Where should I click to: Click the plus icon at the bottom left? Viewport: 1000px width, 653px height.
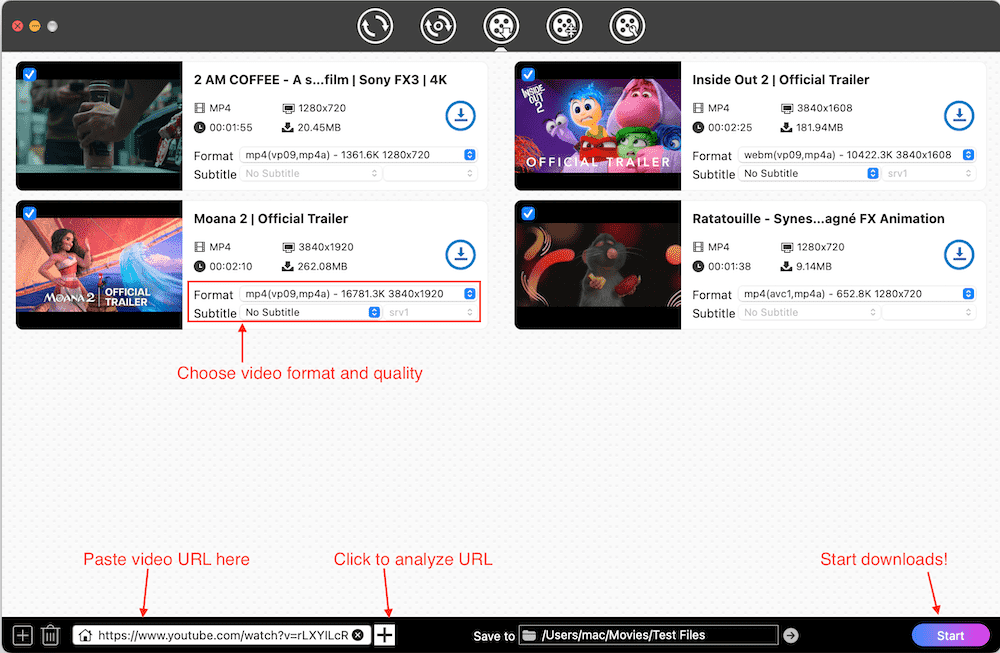(x=21, y=634)
